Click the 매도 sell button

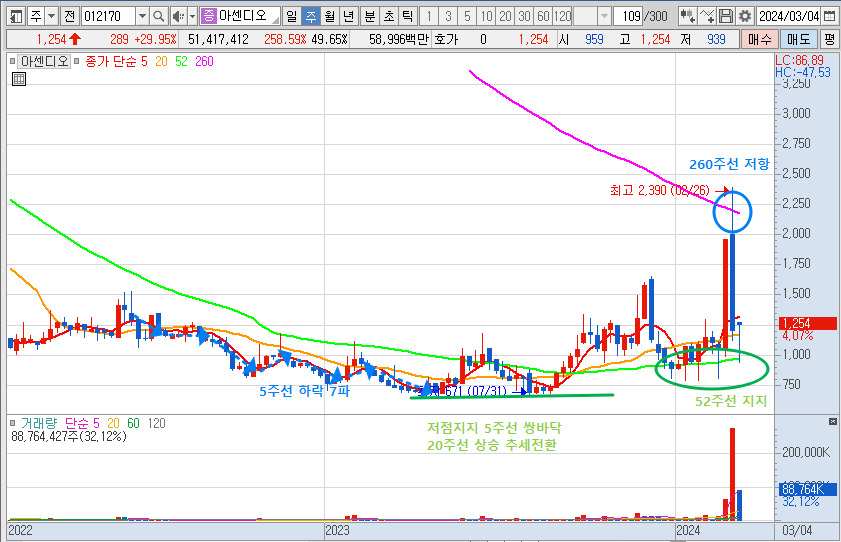point(798,39)
